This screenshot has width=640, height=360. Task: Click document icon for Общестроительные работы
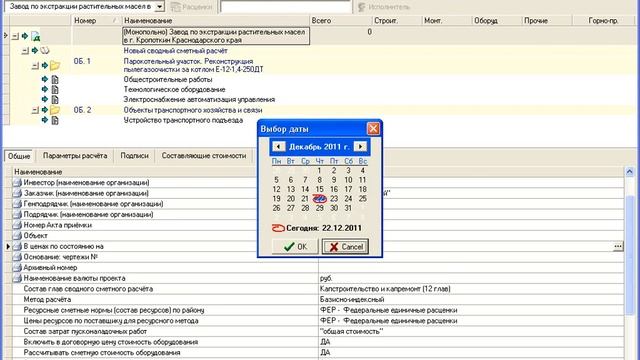pyautogui.click(x=55, y=80)
